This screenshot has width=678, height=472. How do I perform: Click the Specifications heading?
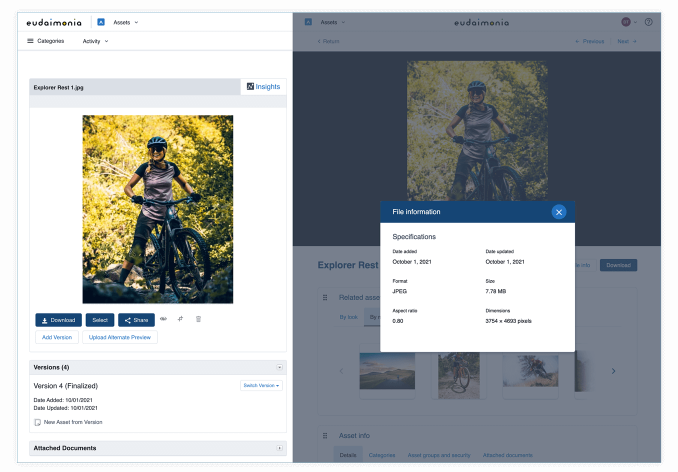(414, 237)
